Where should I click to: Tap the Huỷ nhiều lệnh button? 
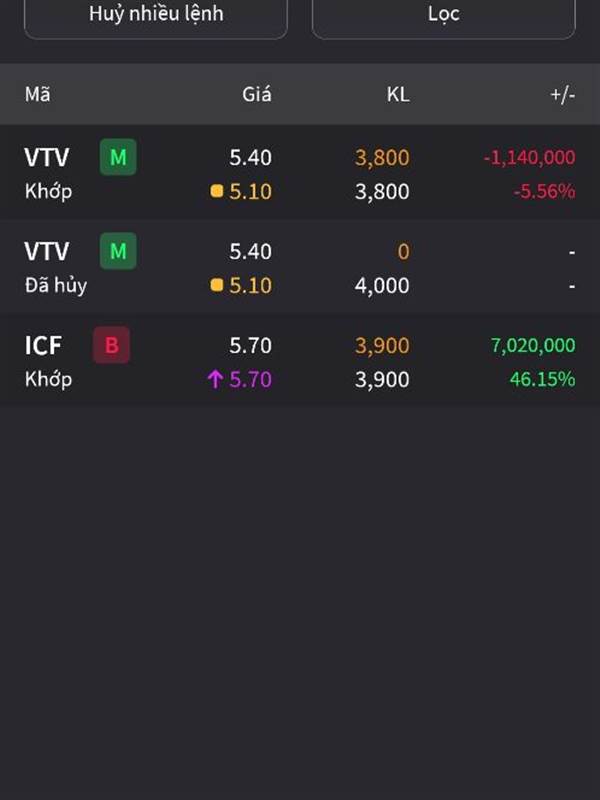[156, 15]
